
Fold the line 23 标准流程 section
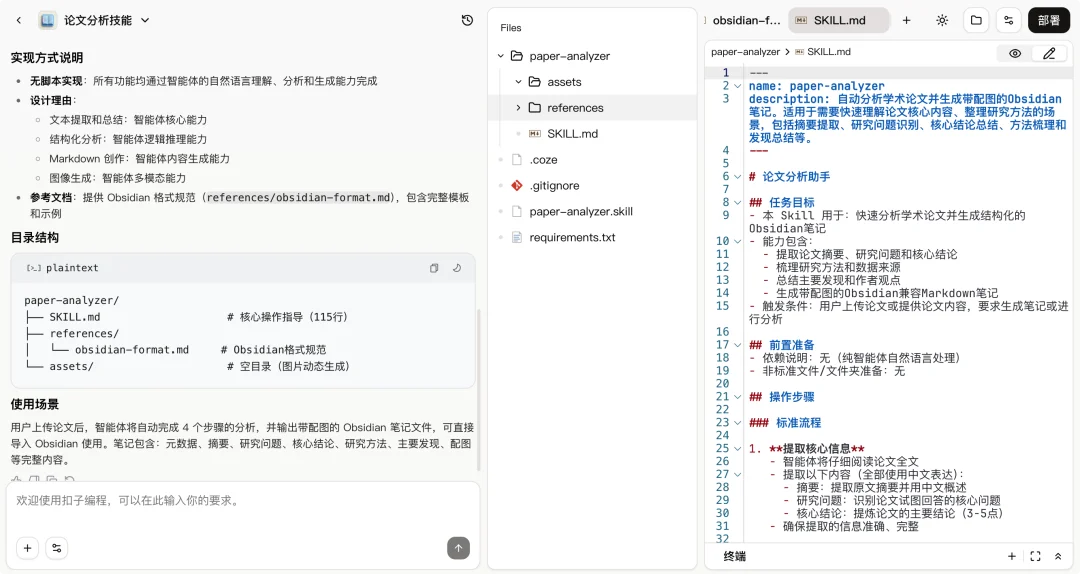click(x=738, y=422)
